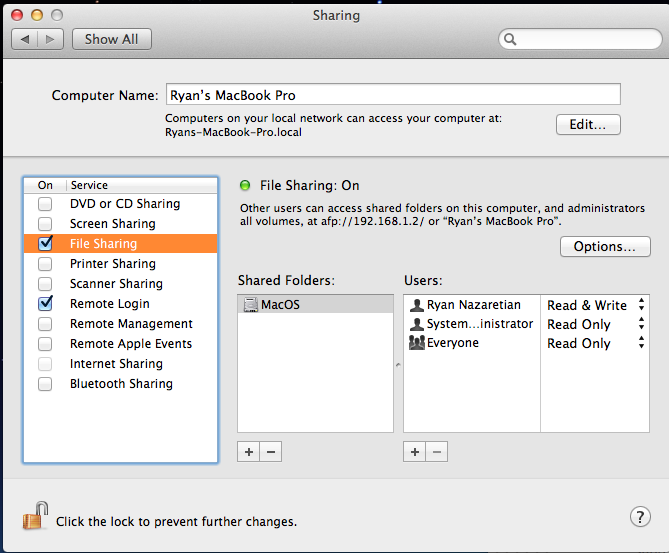The height and width of the screenshot is (553, 669).
Task: Select the Printer Sharing service row
Action: click(121, 264)
